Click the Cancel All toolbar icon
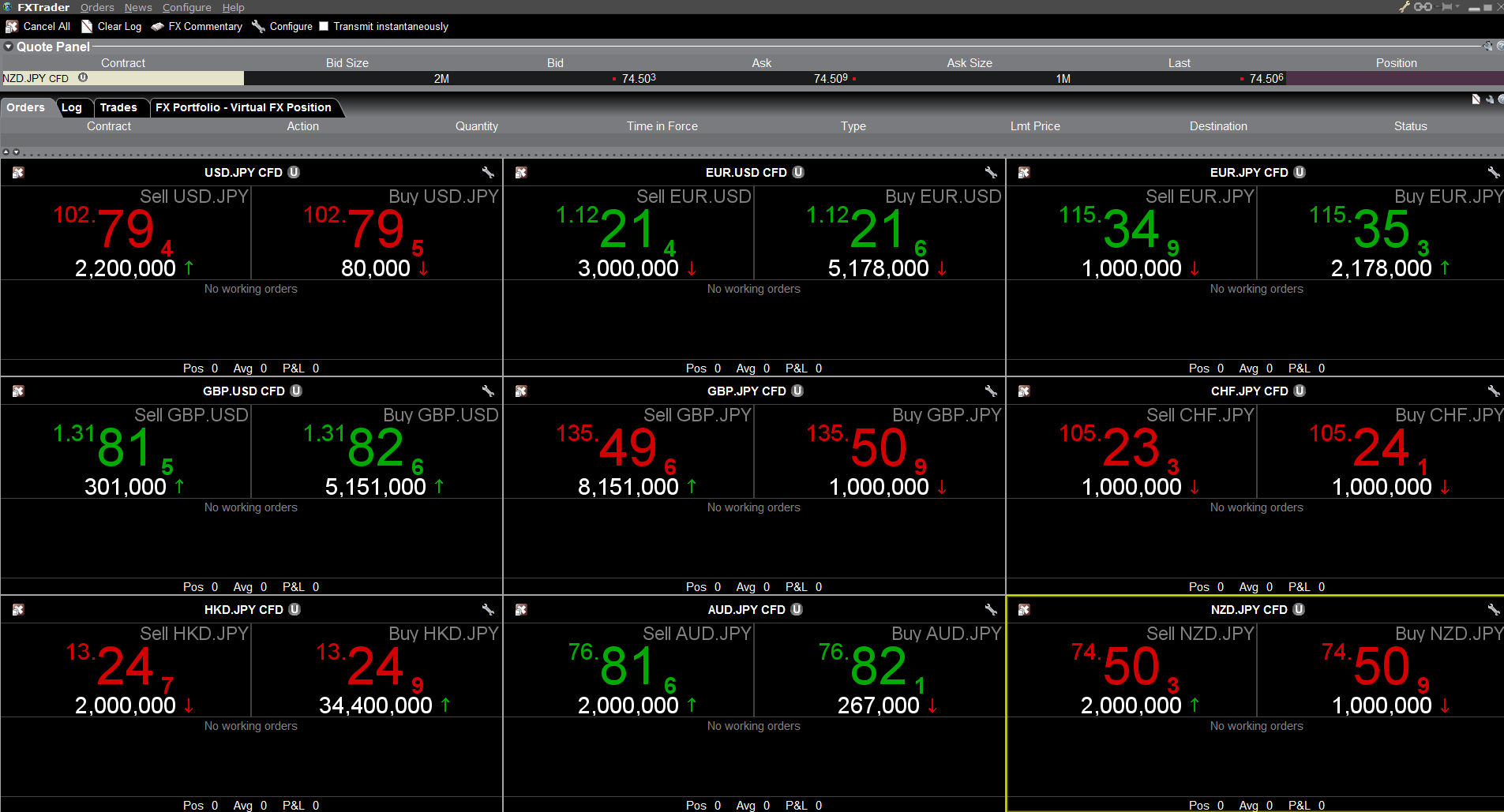The image size is (1504, 812). point(12,27)
